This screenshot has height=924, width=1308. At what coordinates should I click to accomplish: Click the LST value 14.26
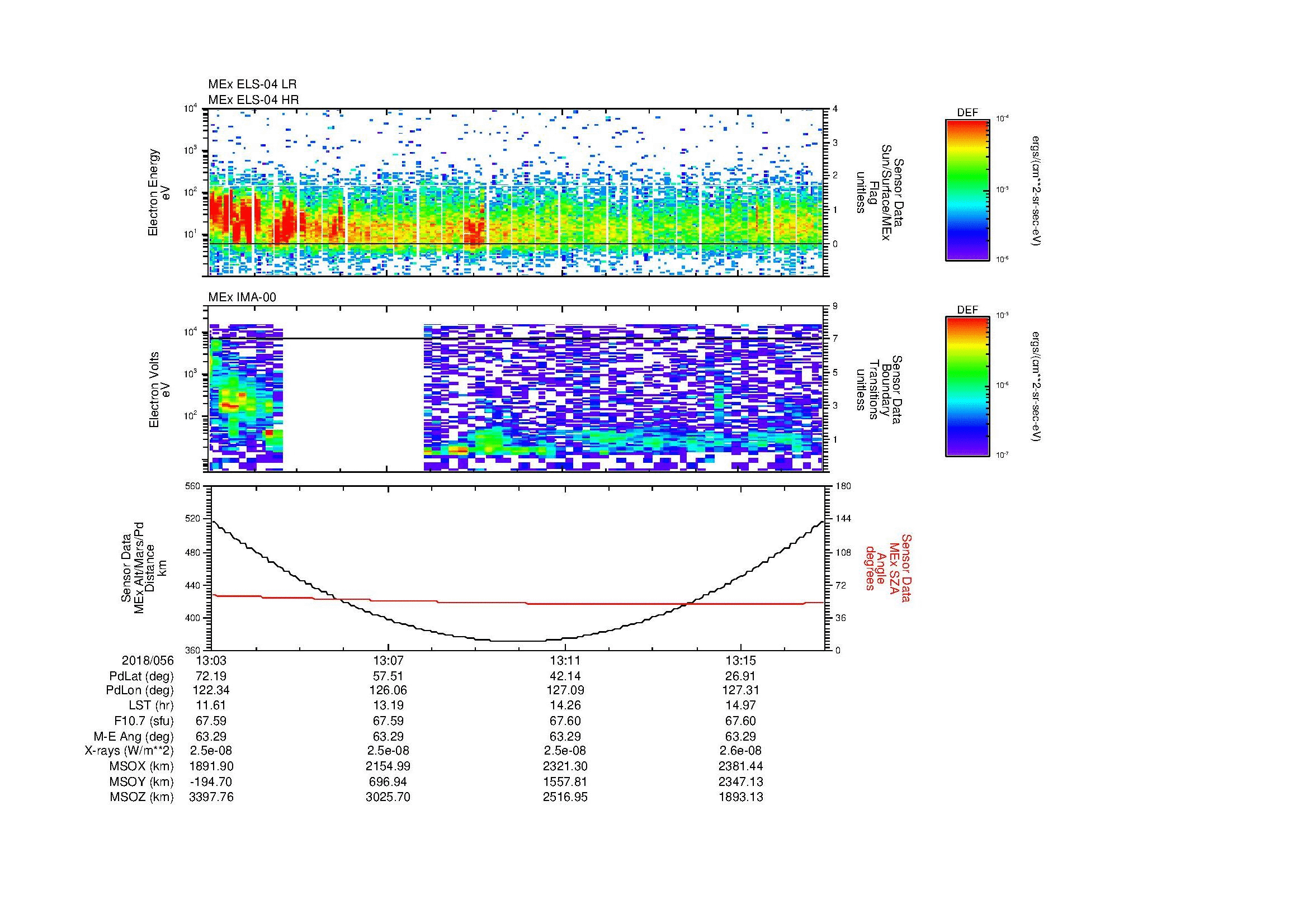tap(565, 706)
